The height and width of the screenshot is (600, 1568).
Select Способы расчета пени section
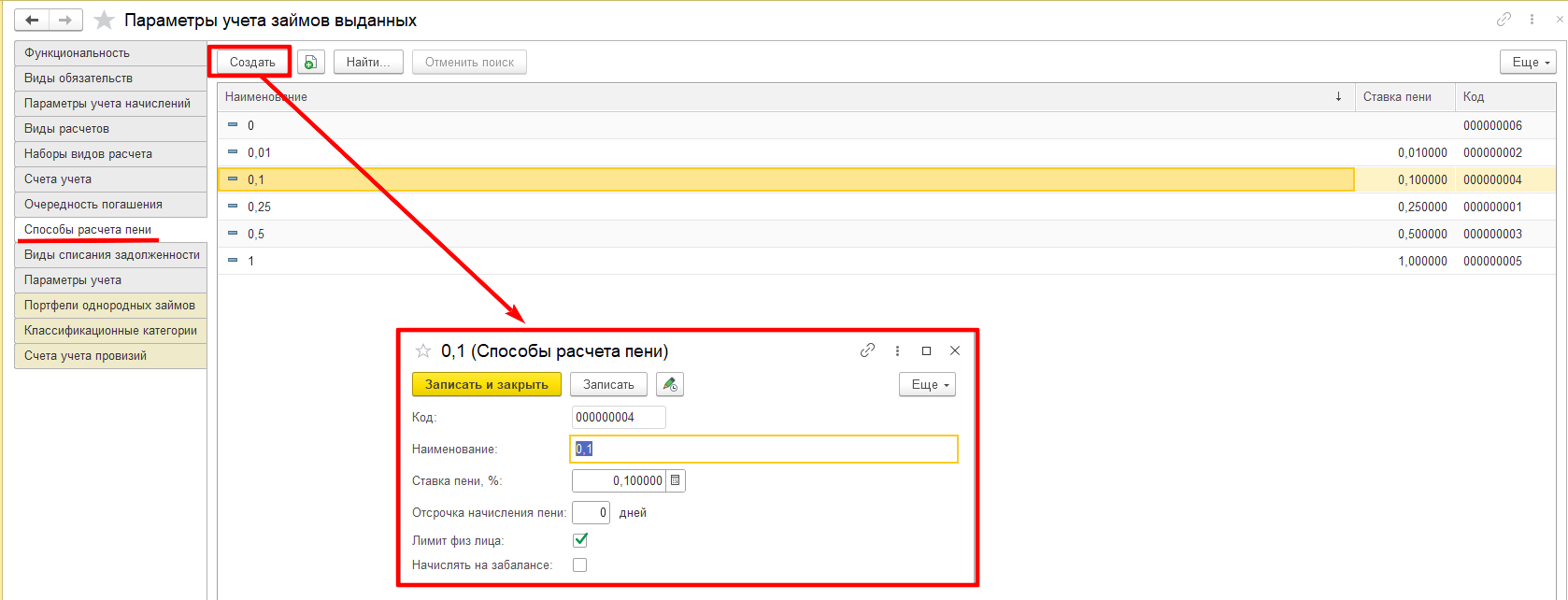click(x=110, y=230)
